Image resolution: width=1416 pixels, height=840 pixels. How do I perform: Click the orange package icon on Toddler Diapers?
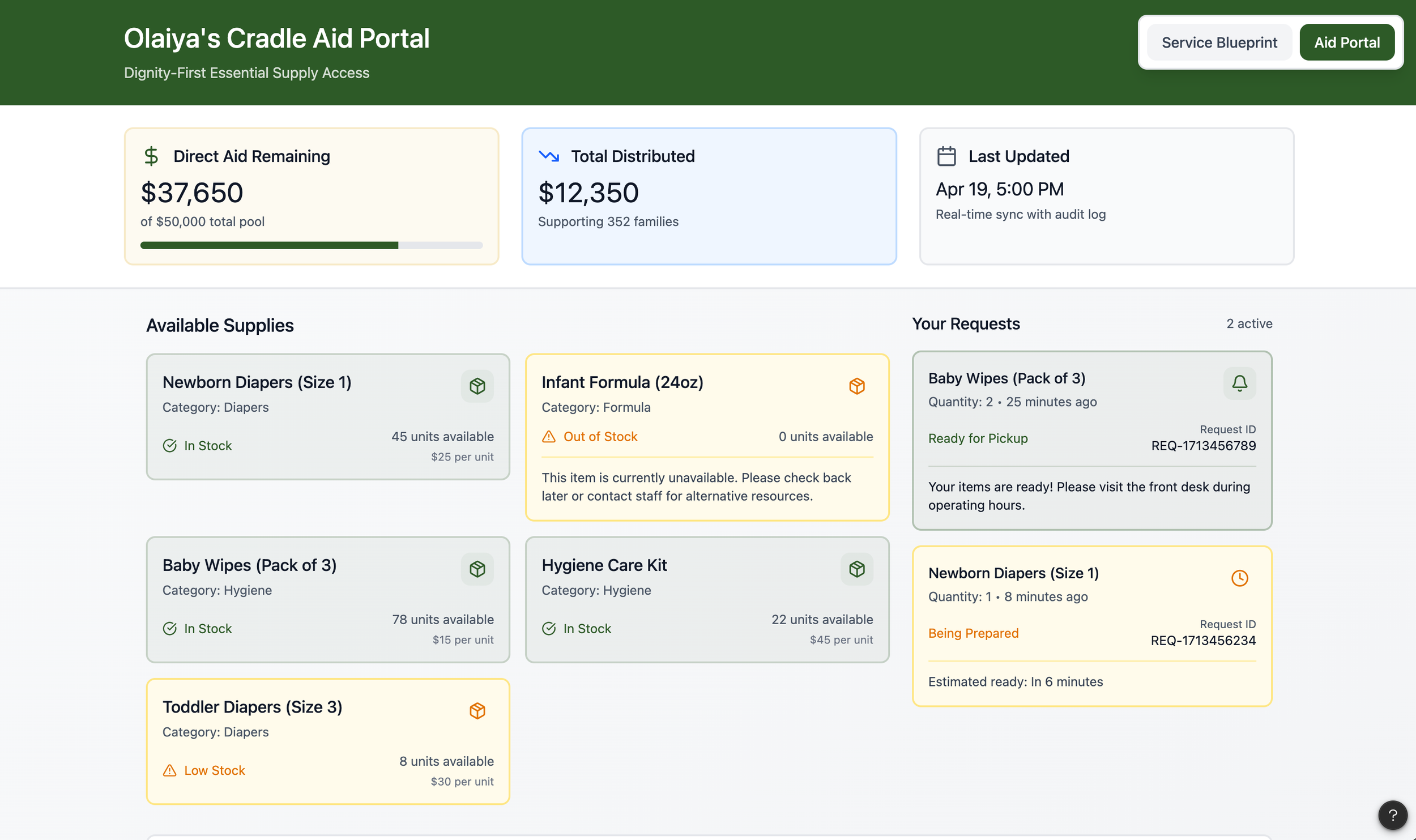[x=477, y=711]
